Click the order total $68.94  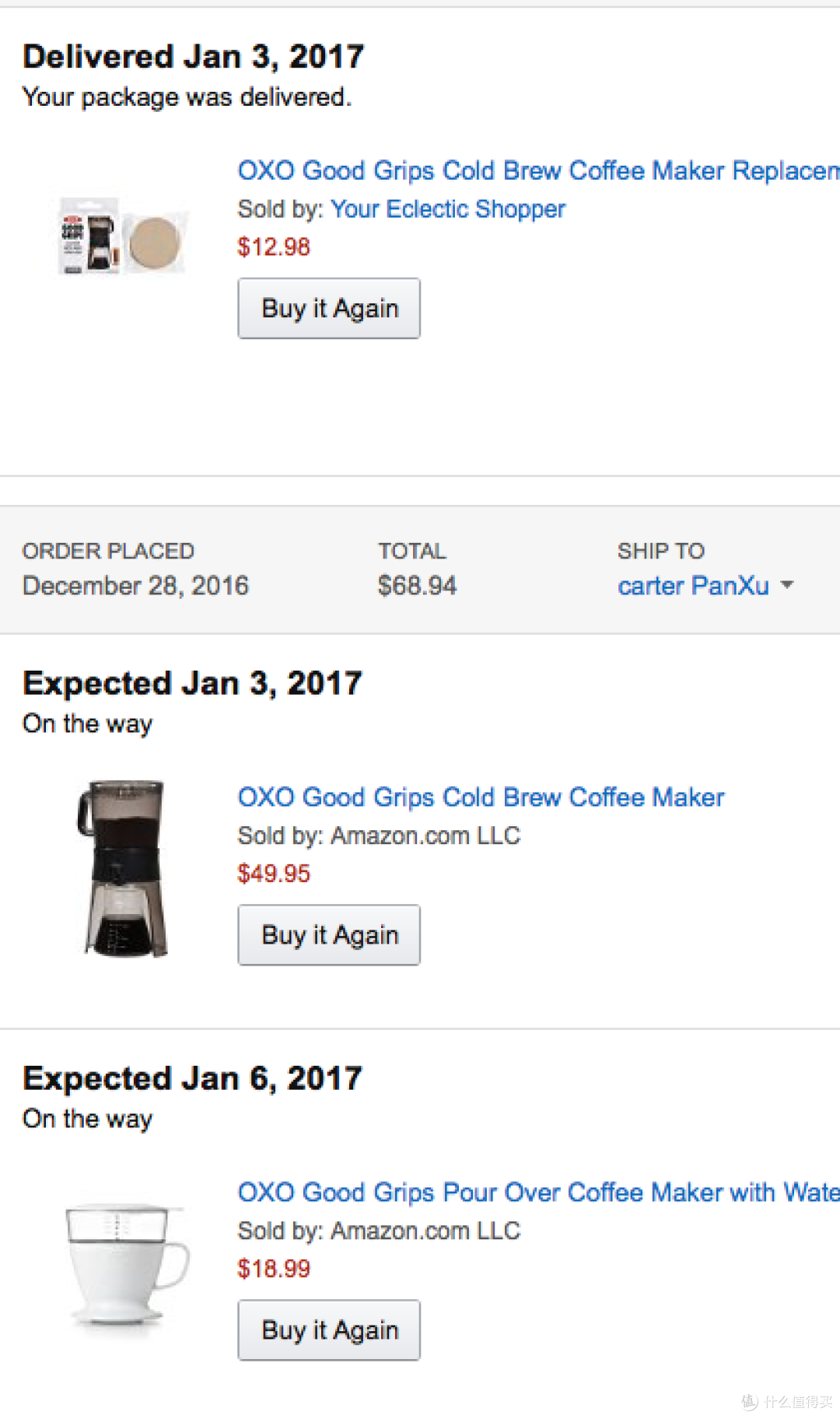pyautogui.click(x=417, y=585)
